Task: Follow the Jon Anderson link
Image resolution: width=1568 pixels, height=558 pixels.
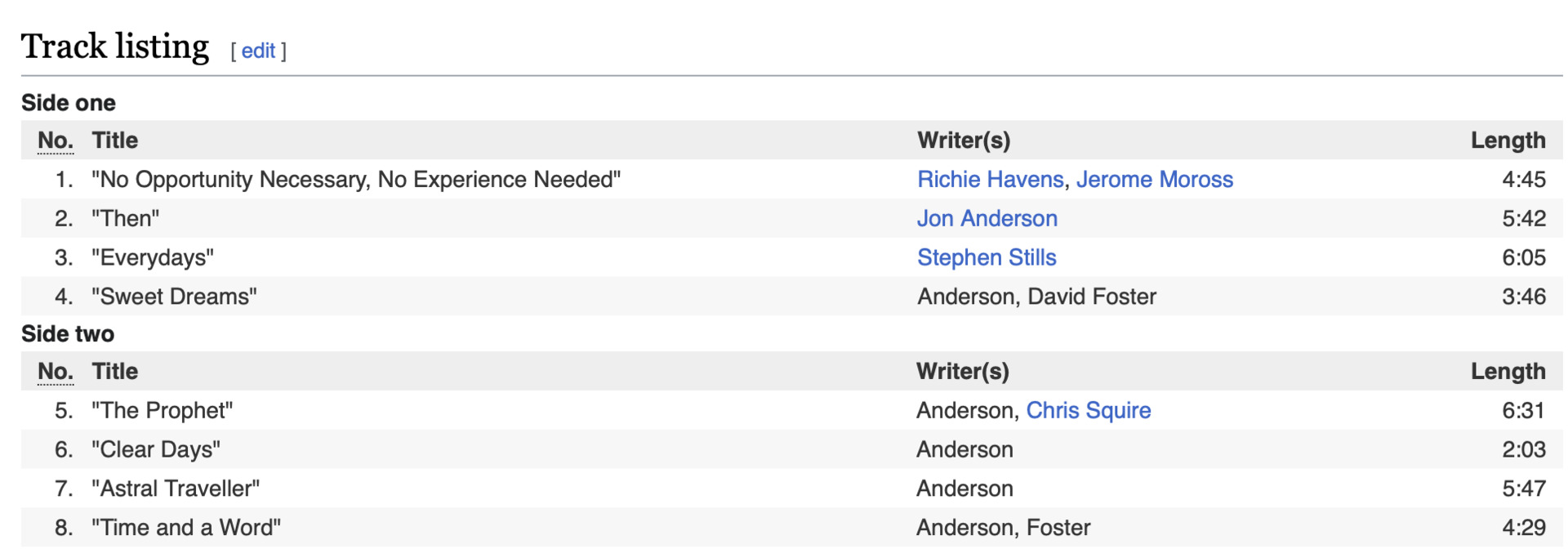Action: tap(987, 219)
